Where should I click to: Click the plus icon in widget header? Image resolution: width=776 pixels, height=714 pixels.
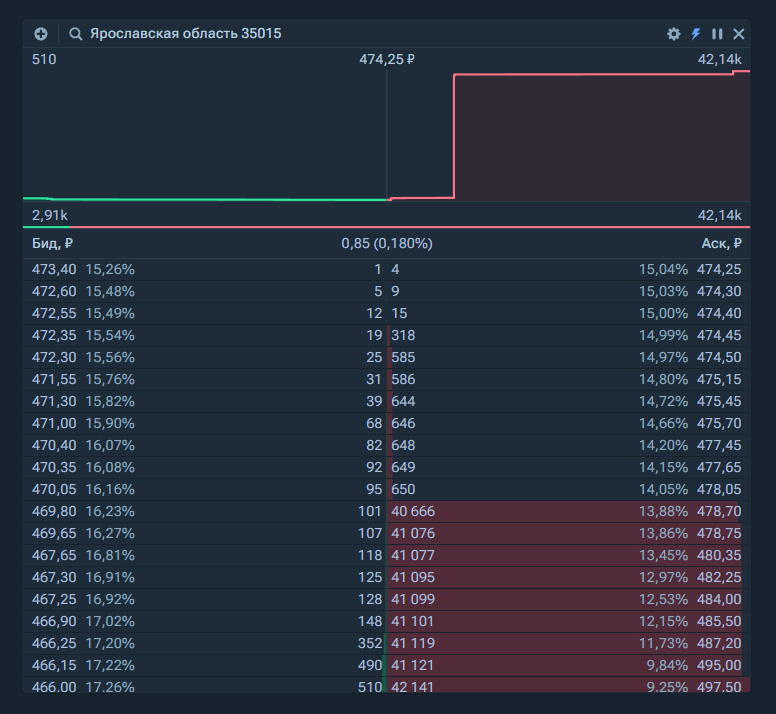coord(41,34)
